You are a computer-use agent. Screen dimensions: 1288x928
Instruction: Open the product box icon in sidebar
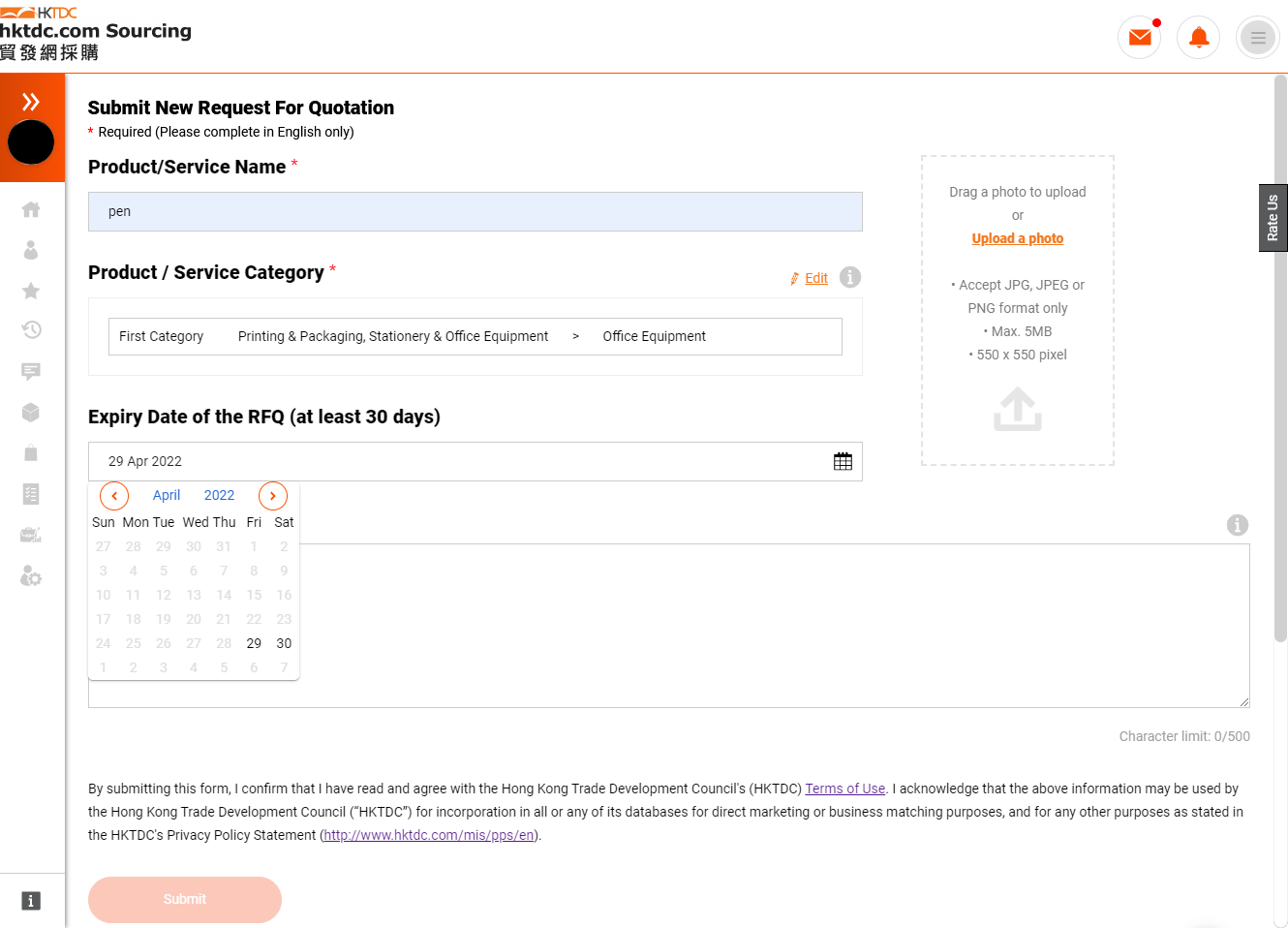31,412
